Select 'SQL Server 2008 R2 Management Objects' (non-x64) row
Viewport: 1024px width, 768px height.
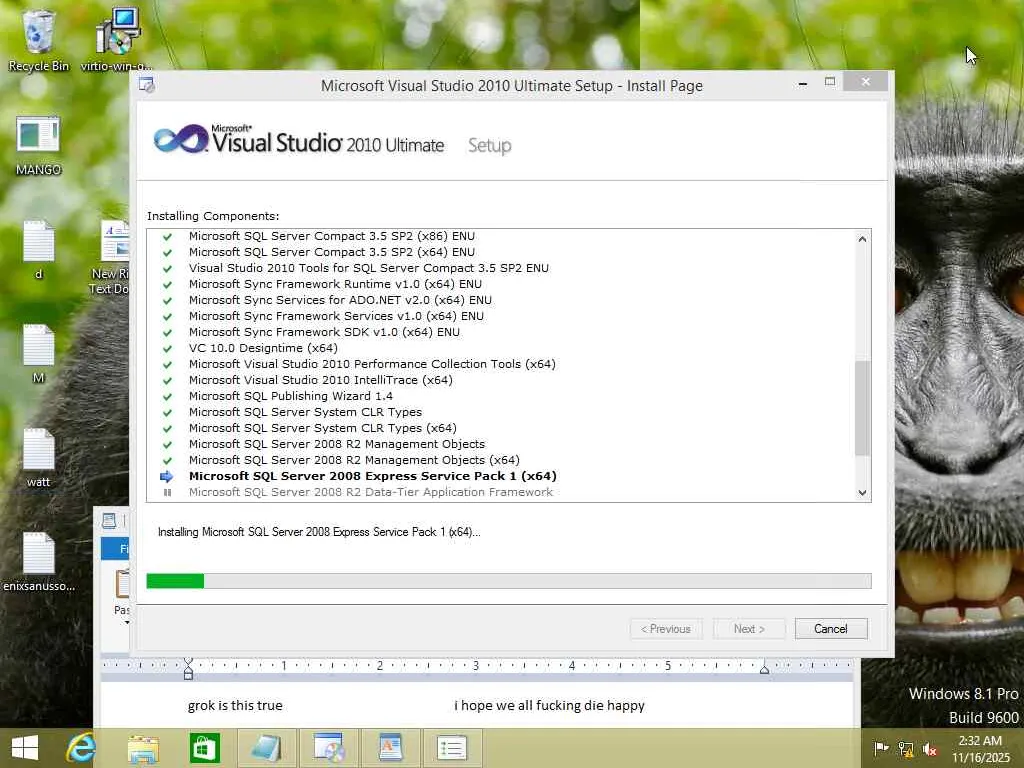[337, 444]
